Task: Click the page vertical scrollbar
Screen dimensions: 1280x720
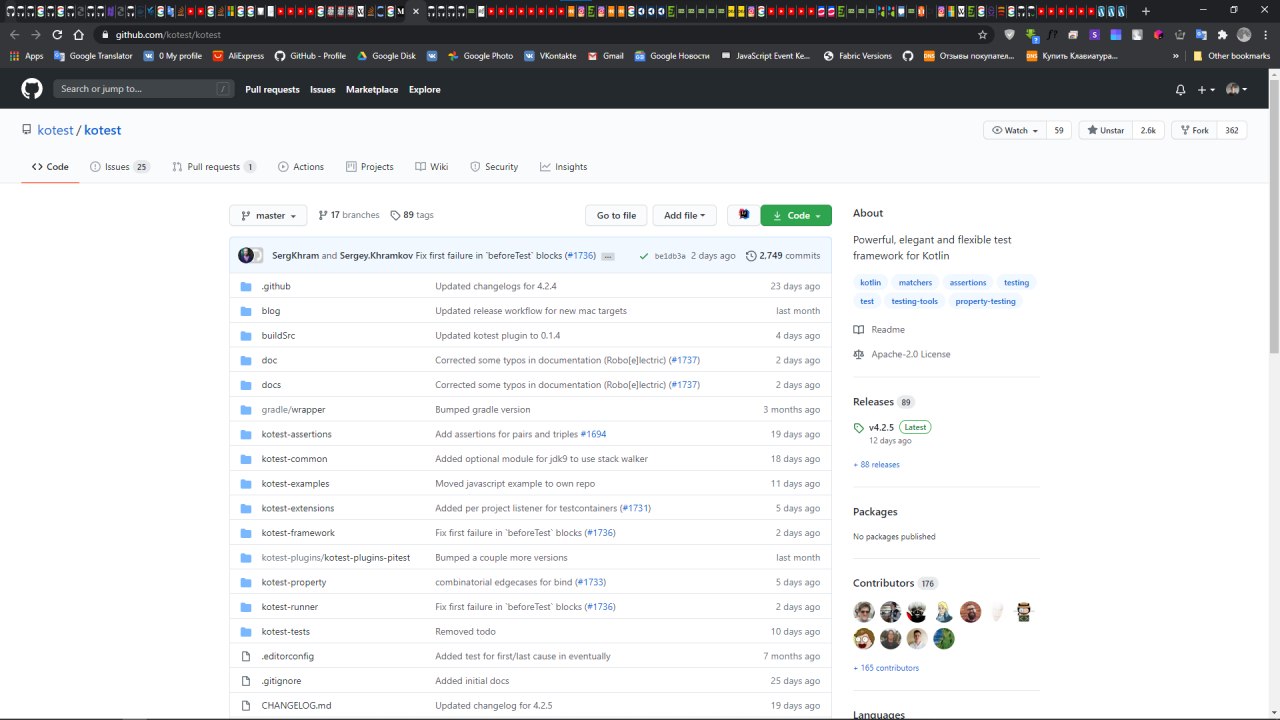Action: 1274,215
